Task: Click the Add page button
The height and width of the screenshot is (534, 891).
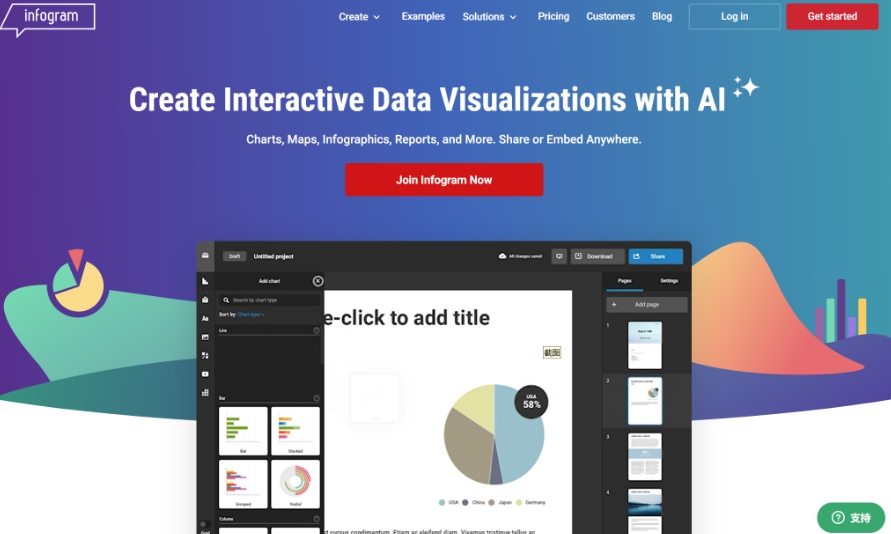Action: tap(647, 304)
